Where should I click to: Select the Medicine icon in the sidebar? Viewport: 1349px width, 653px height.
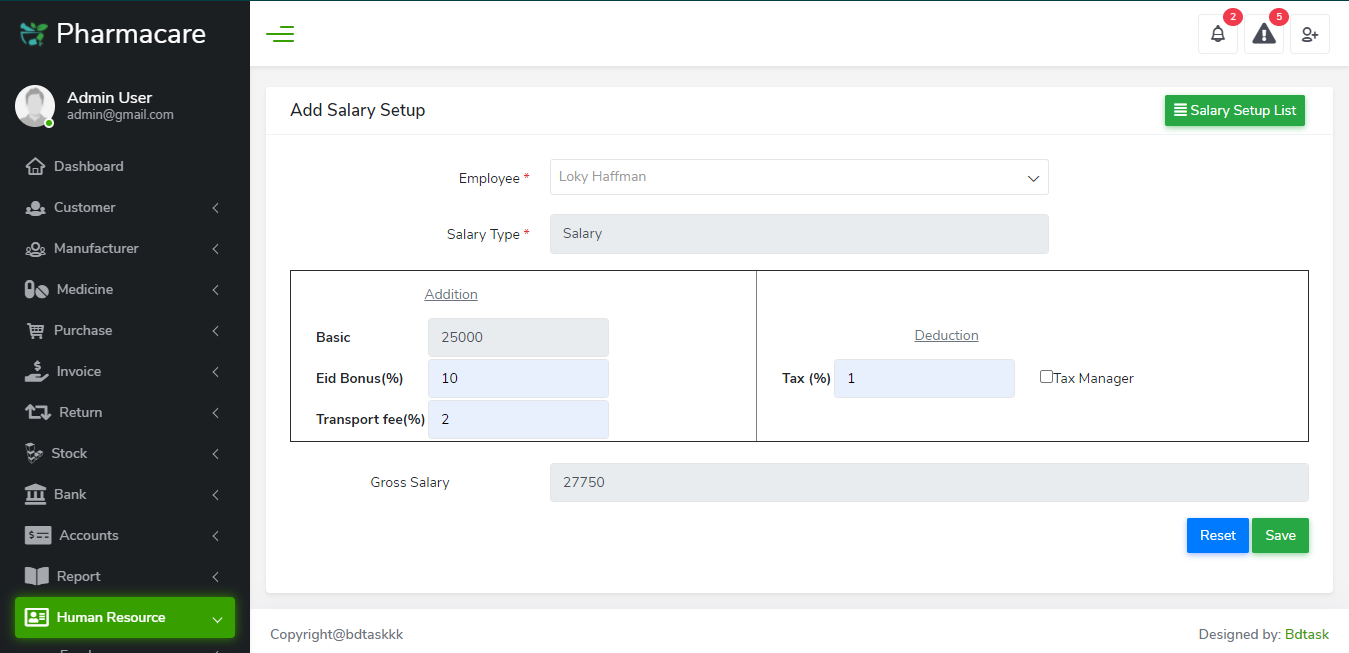point(34,289)
